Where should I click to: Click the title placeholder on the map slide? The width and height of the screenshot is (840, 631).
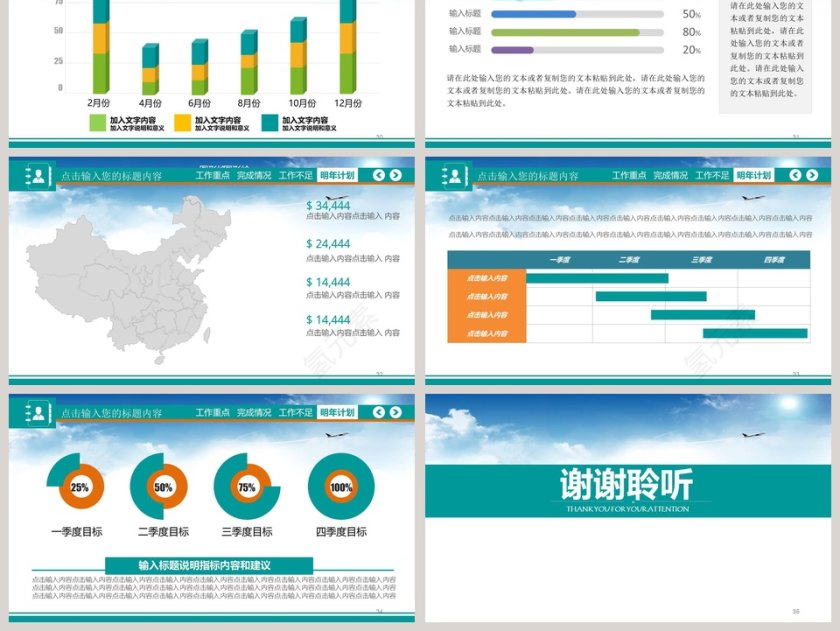click(x=111, y=176)
